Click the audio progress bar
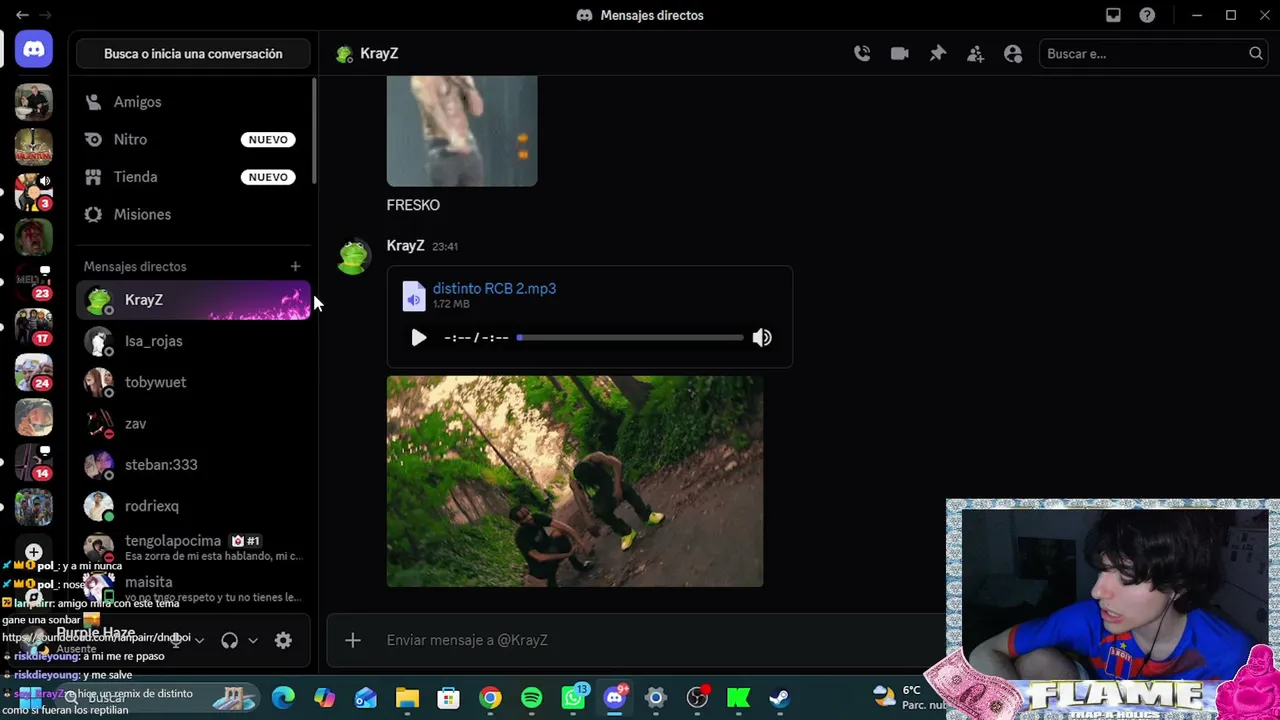Screen dimensions: 1280x720 coord(630,338)
